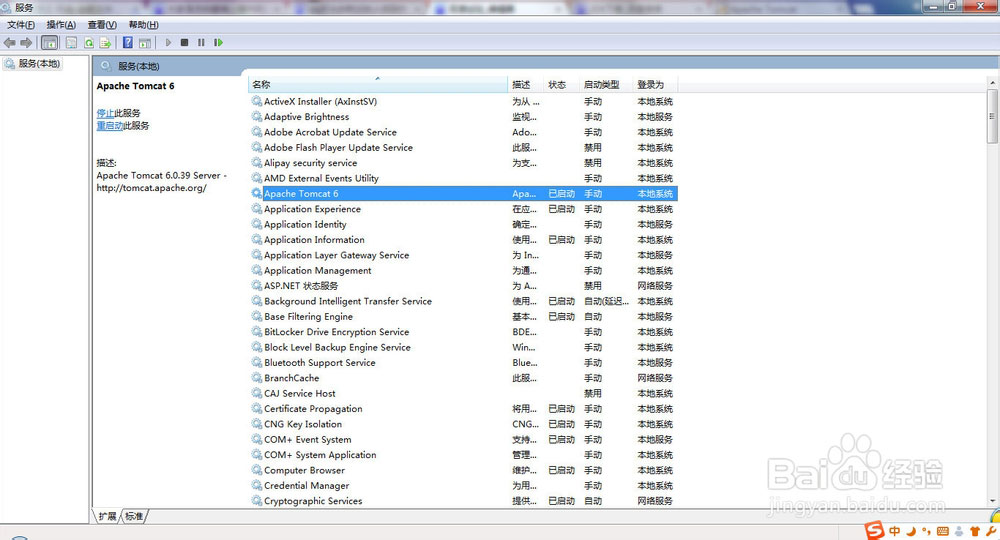Select Application Layer Gateway Service row

(x=463, y=255)
